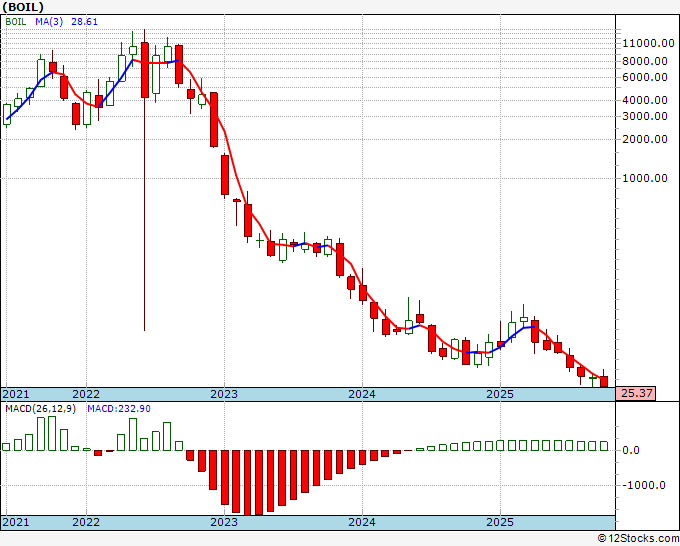Click 2022 on the MACD panel axis
Image resolution: width=680 pixels, height=546 pixels.
click(x=86, y=522)
